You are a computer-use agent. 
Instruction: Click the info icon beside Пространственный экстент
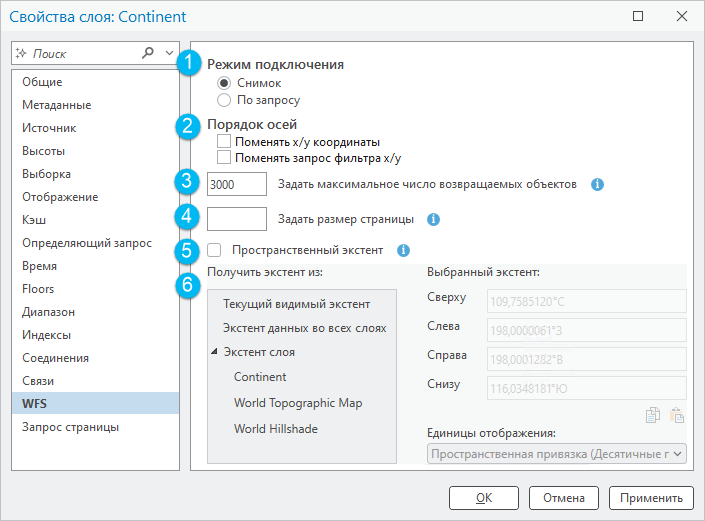pyautogui.click(x=403, y=250)
